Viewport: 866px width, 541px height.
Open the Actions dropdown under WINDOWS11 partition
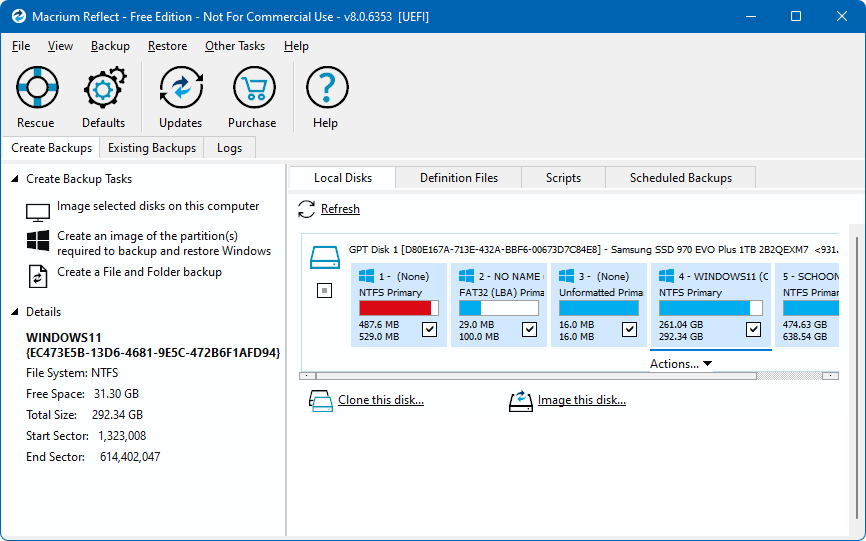tap(681, 364)
